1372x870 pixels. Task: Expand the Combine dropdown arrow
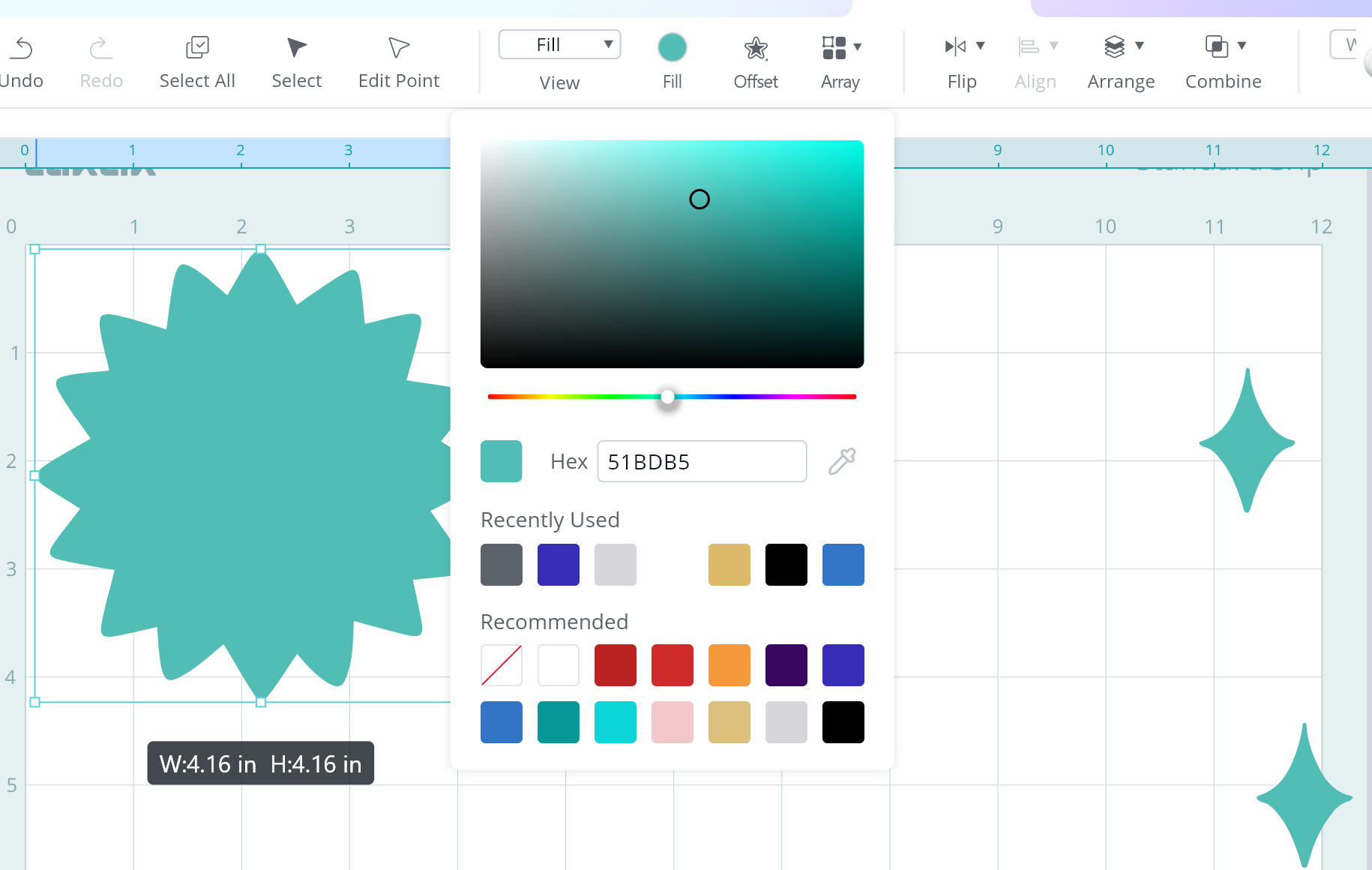click(1242, 46)
